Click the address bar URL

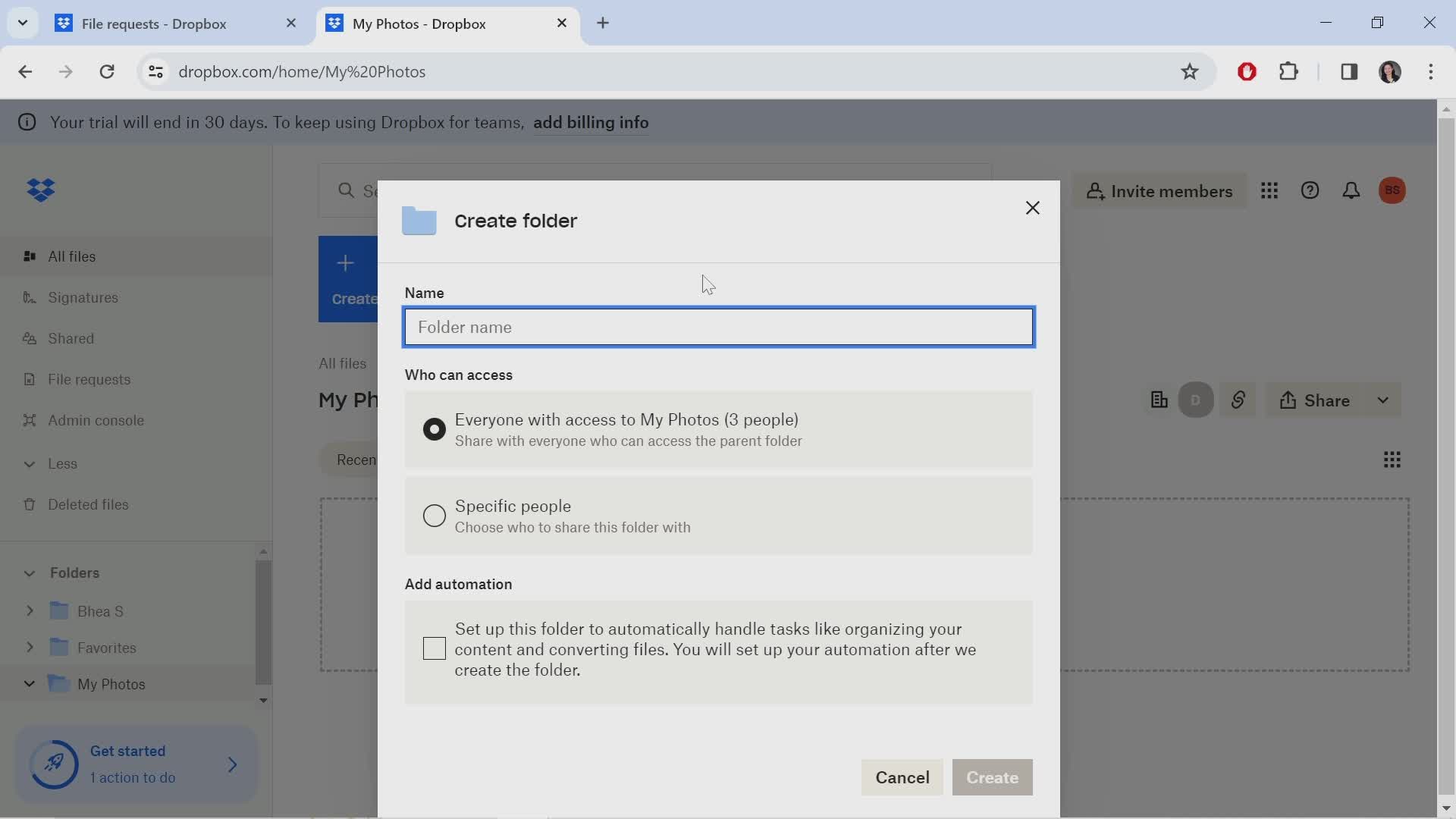302,72
